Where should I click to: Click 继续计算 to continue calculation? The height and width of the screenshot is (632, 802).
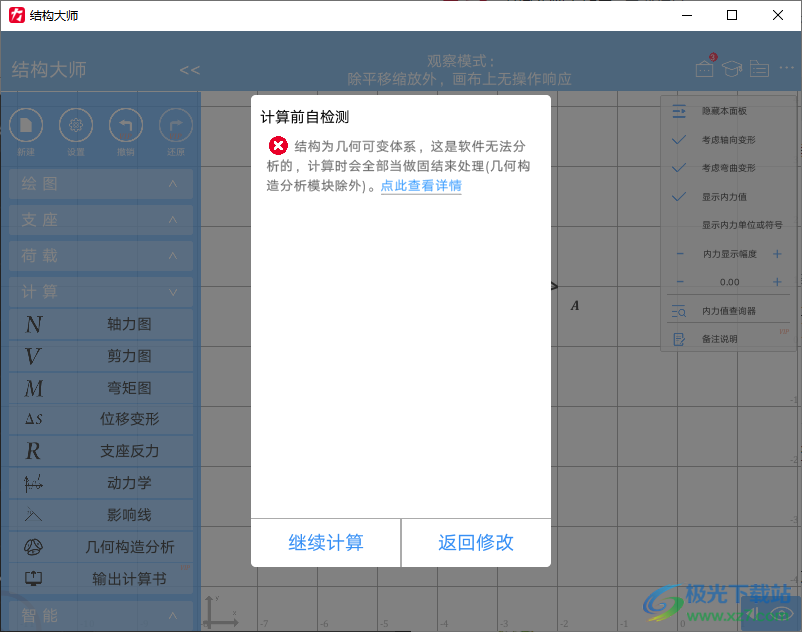pyautogui.click(x=326, y=543)
